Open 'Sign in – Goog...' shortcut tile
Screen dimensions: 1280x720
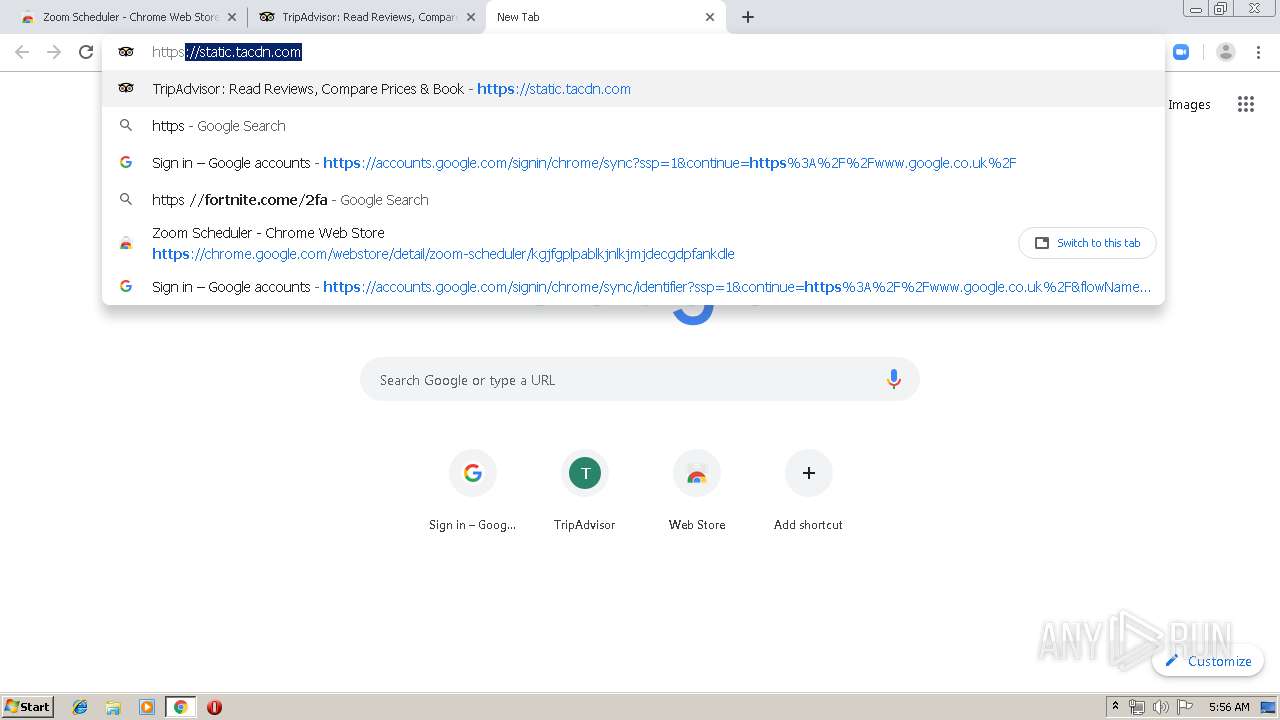(x=473, y=491)
